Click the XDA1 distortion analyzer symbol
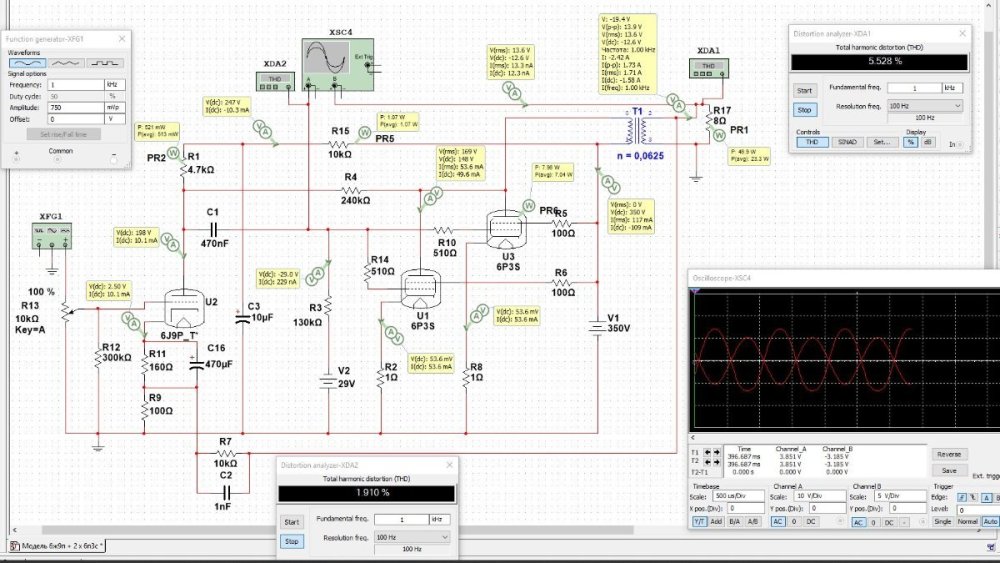Screen dimensions: 1000x563 (x=709, y=67)
